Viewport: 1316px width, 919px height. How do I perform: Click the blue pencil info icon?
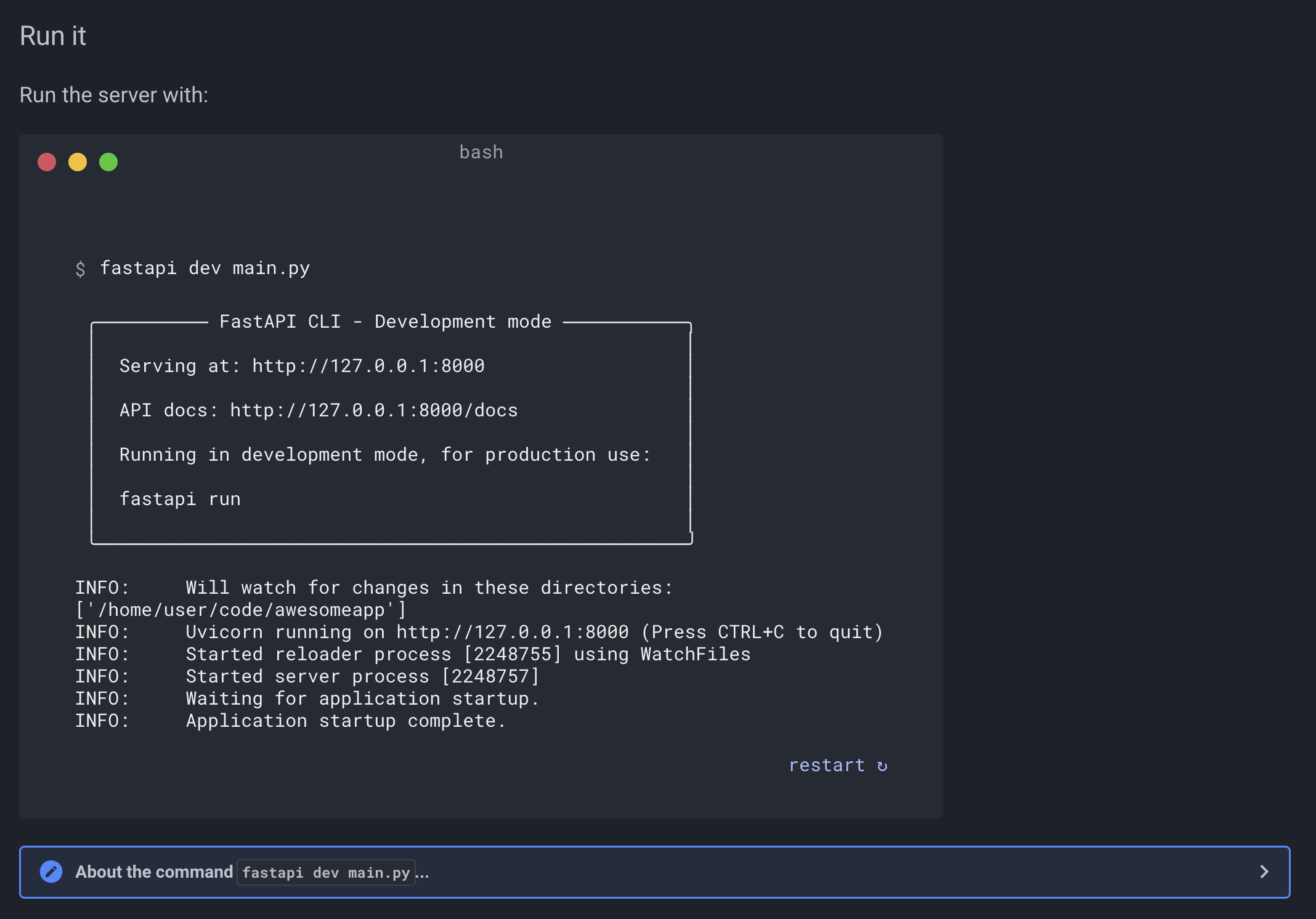tap(51, 872)
